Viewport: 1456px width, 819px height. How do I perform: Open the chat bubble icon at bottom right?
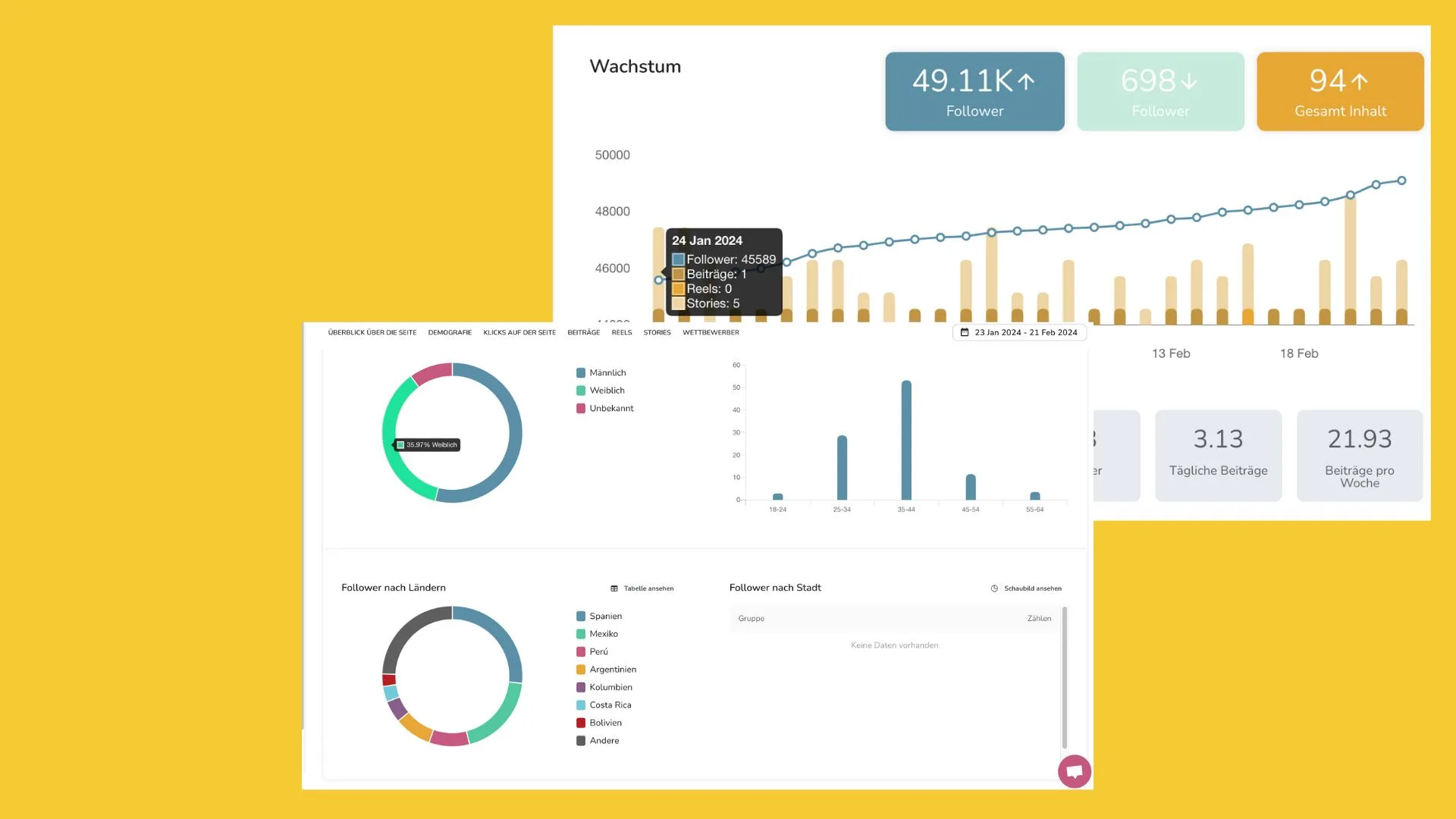pyautogui.click(x=1075, y=771)
